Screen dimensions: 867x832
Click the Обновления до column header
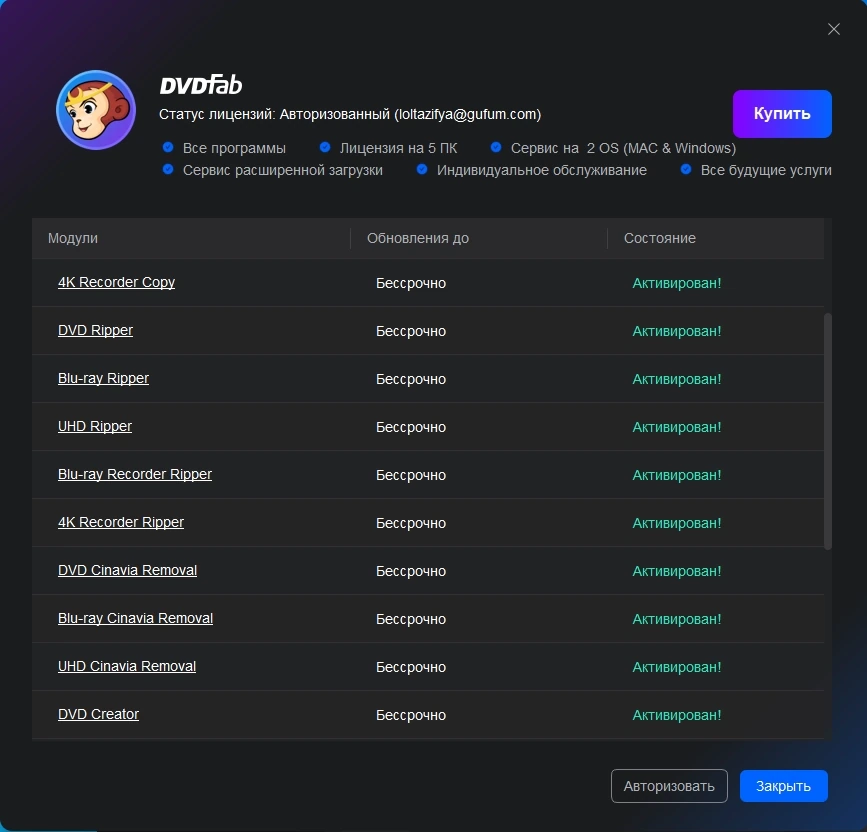coord(417,238)
